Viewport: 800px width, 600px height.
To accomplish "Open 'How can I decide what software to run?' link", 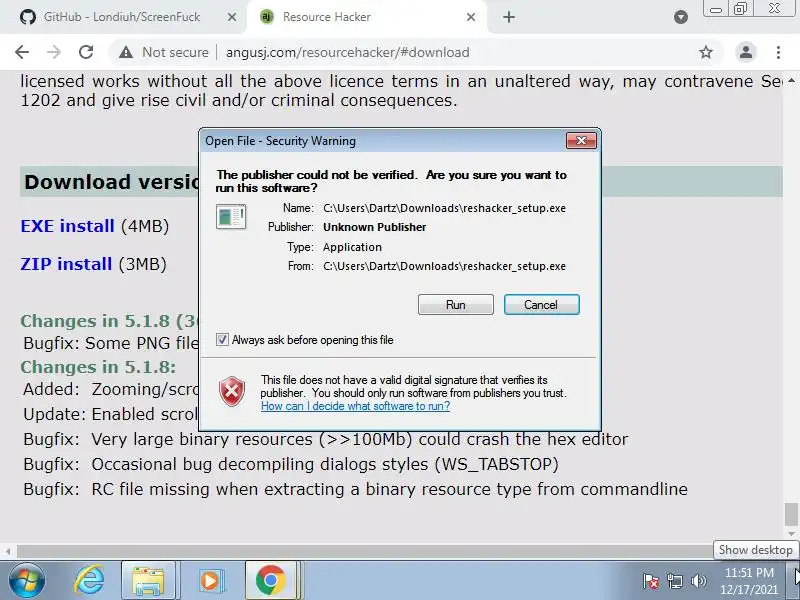I will (x=355, y=406).
